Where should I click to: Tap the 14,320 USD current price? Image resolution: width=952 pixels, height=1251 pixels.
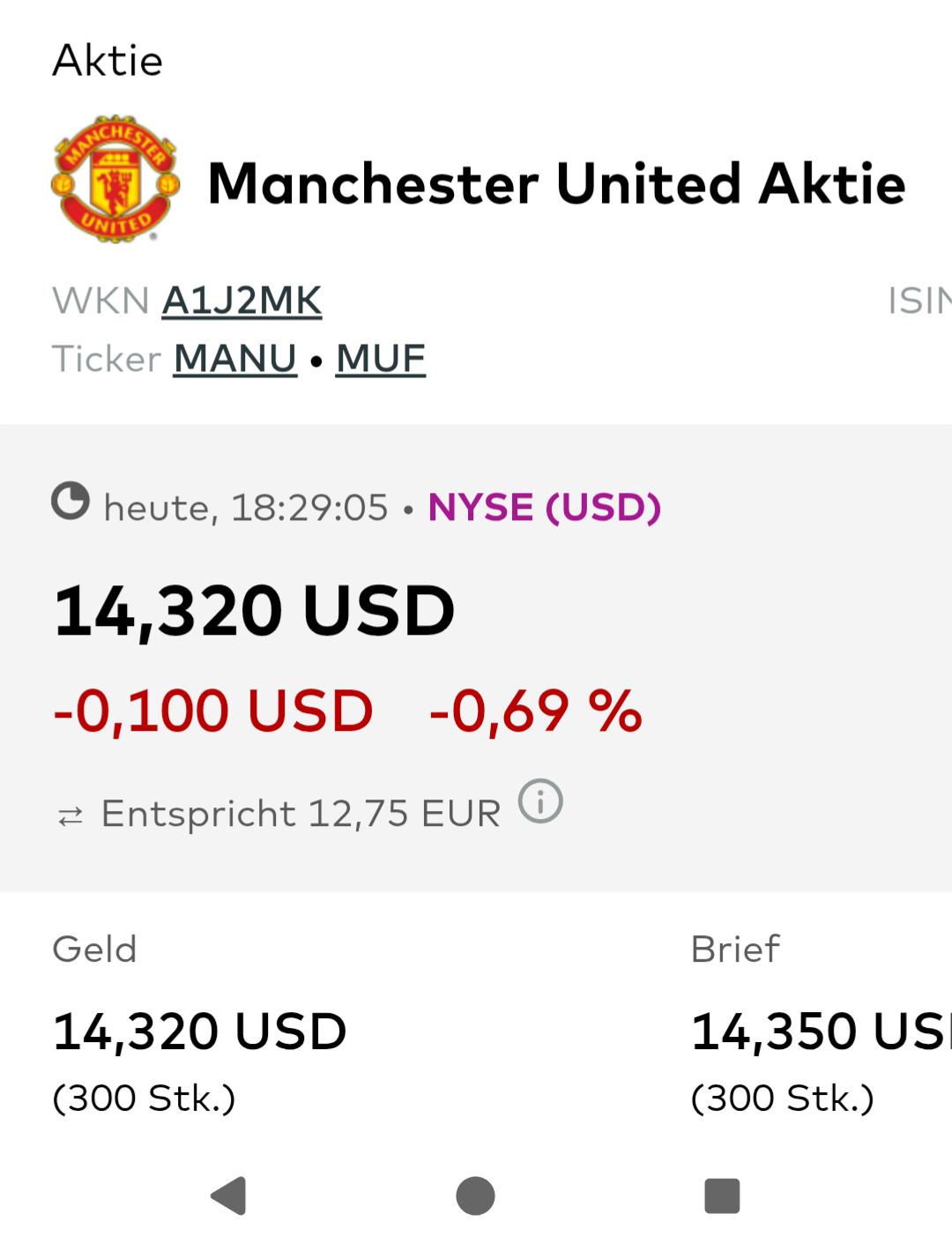[254, 611]
